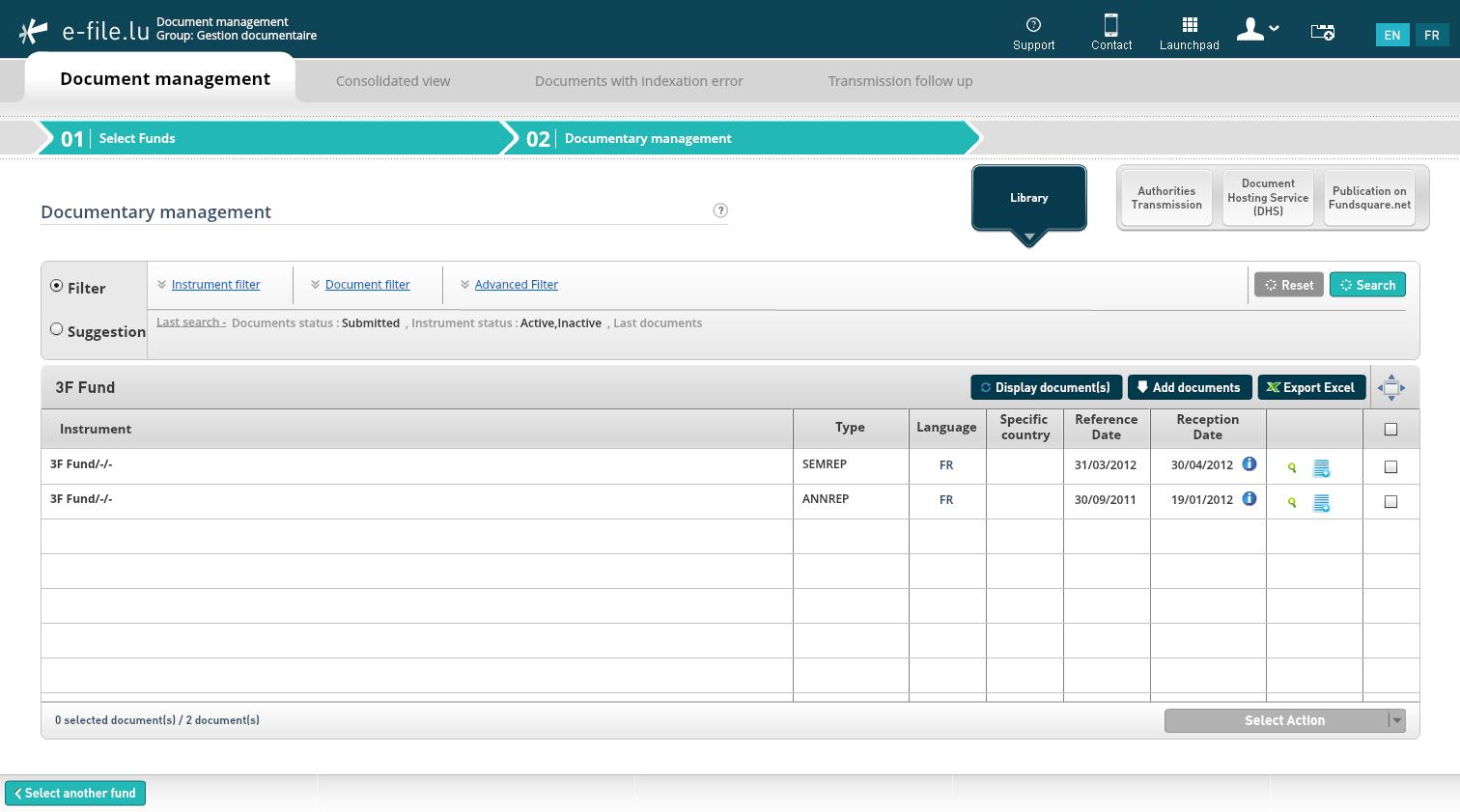Screen dimensions: 1460x812
Task: Click info icon on SEMREP row
Action: [x=1249, y=464]
